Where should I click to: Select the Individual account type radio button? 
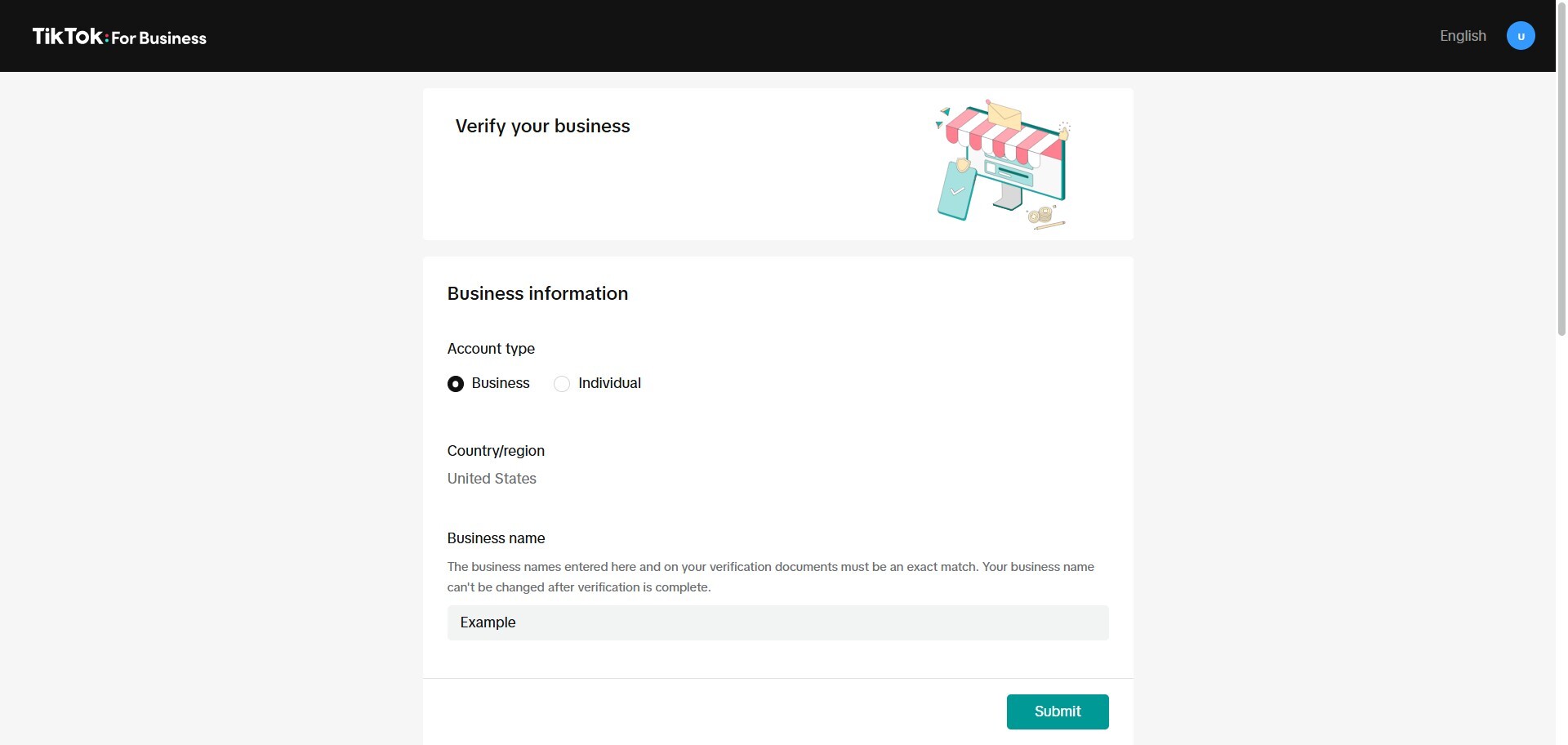(x=562, y=384)
